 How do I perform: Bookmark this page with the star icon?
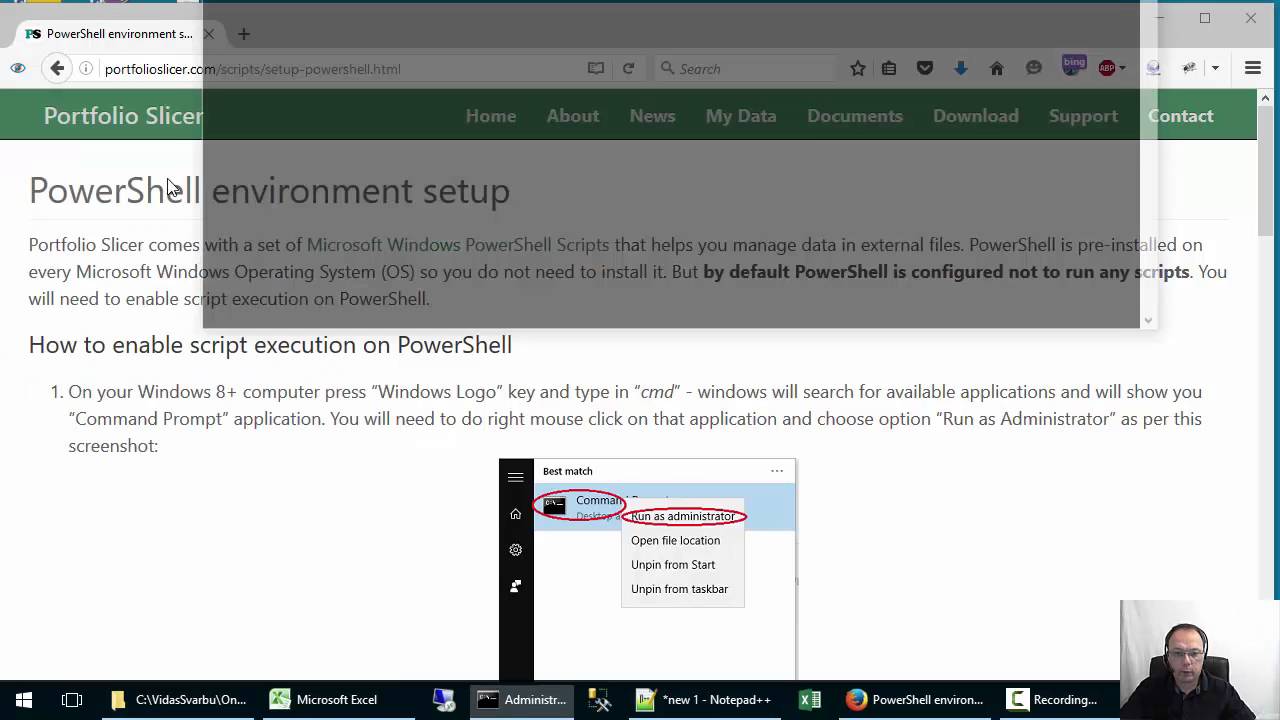[858, 68]
